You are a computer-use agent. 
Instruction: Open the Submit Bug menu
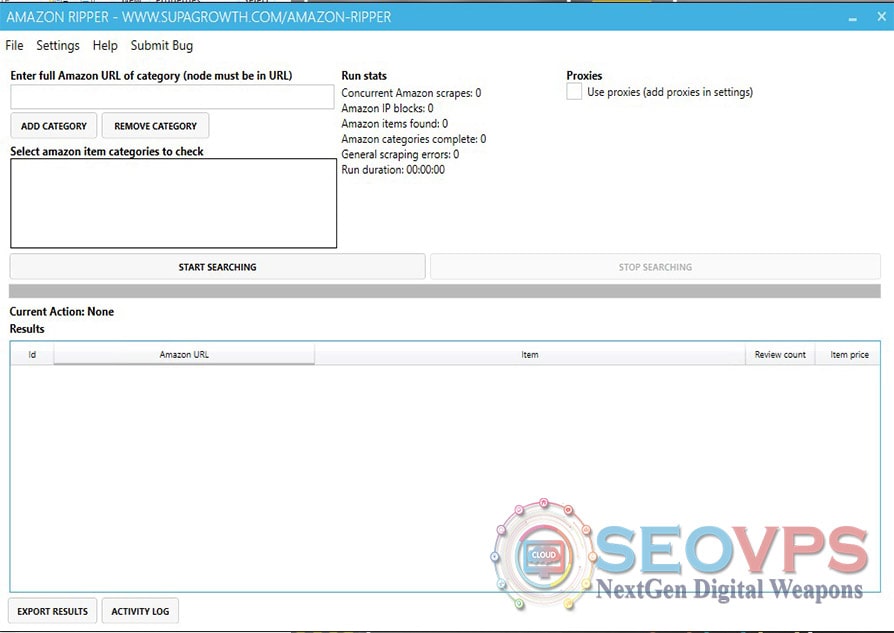coord(161,46)
